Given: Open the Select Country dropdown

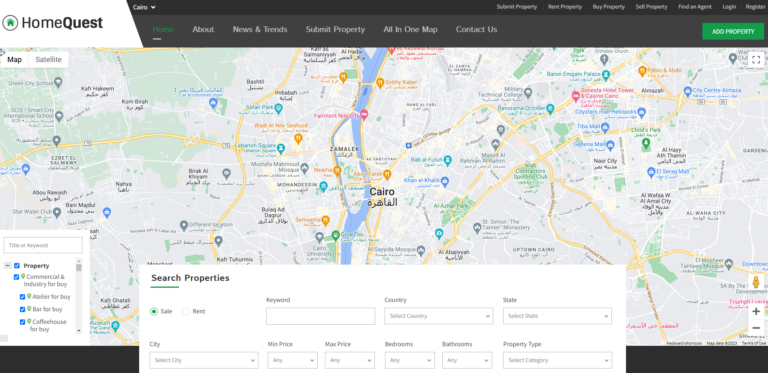Looking at the screenshot, I should coord(439,316).
